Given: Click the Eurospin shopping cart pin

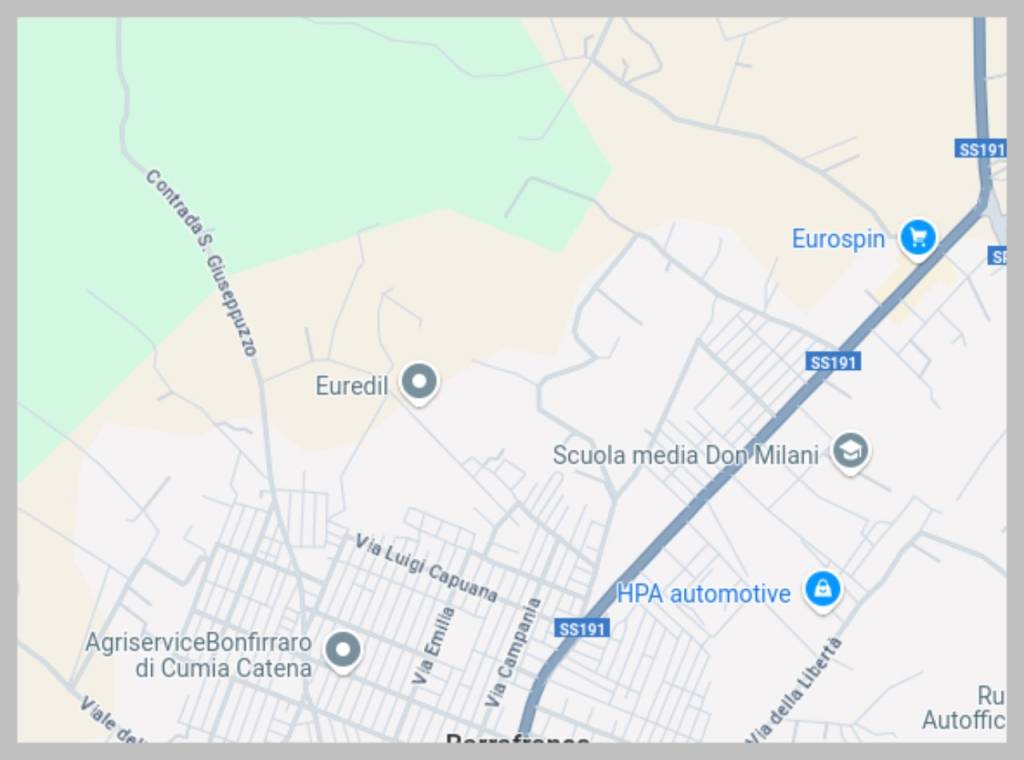Looking at the screenshot, I should [918, 239].
